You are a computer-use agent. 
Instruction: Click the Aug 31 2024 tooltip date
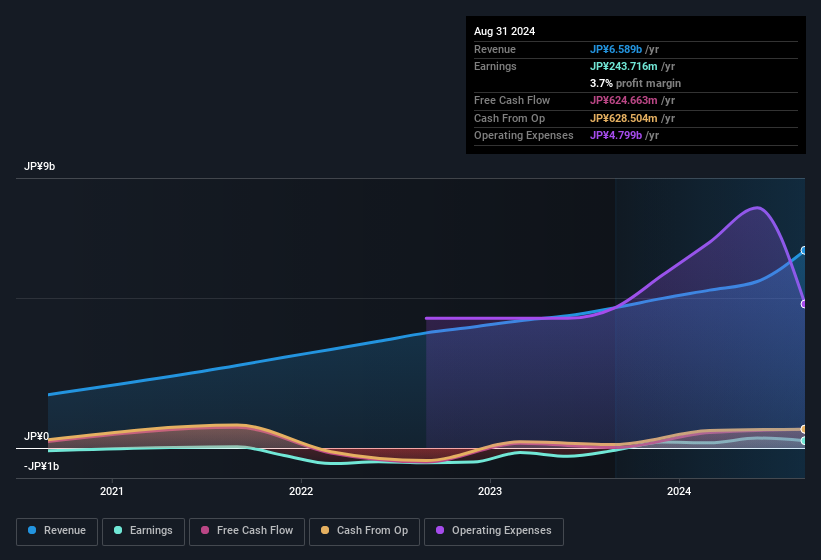coord(504,31)
